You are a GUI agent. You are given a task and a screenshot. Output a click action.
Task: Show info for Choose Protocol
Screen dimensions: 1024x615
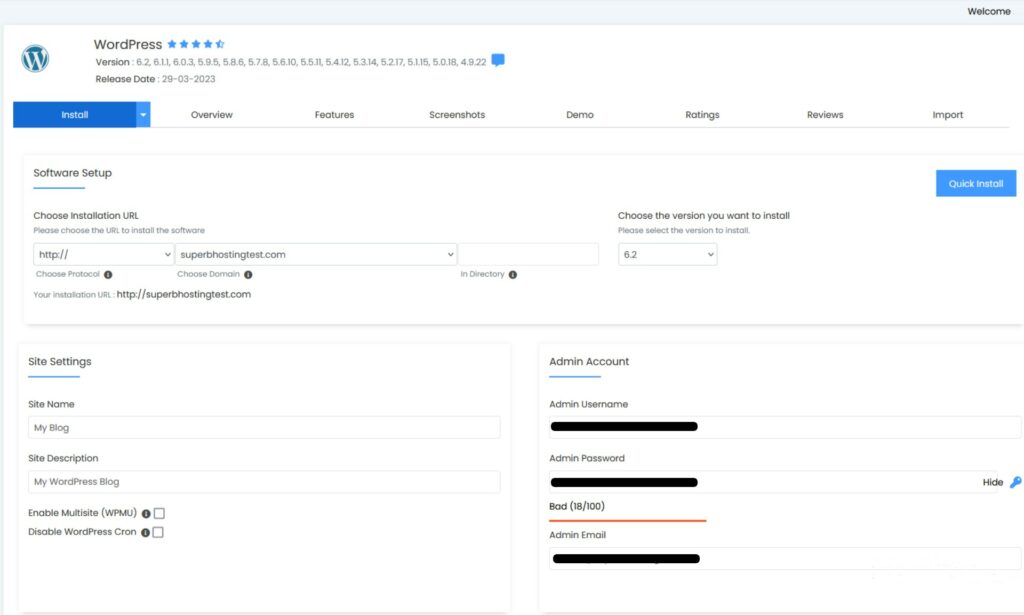point(108,275)
